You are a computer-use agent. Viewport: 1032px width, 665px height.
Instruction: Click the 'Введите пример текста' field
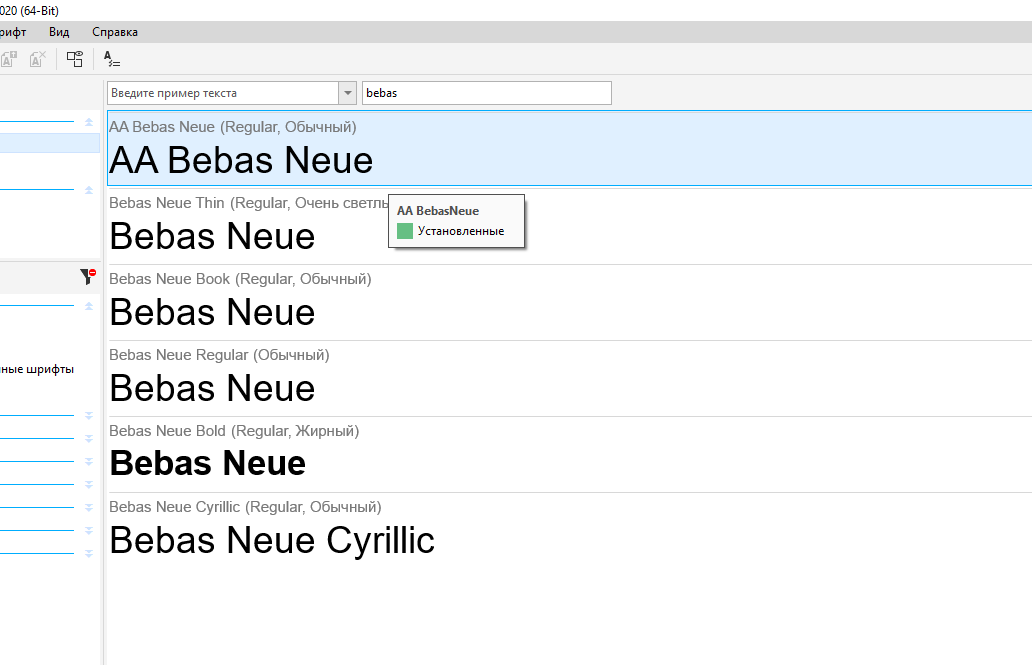tap(223, 93)
